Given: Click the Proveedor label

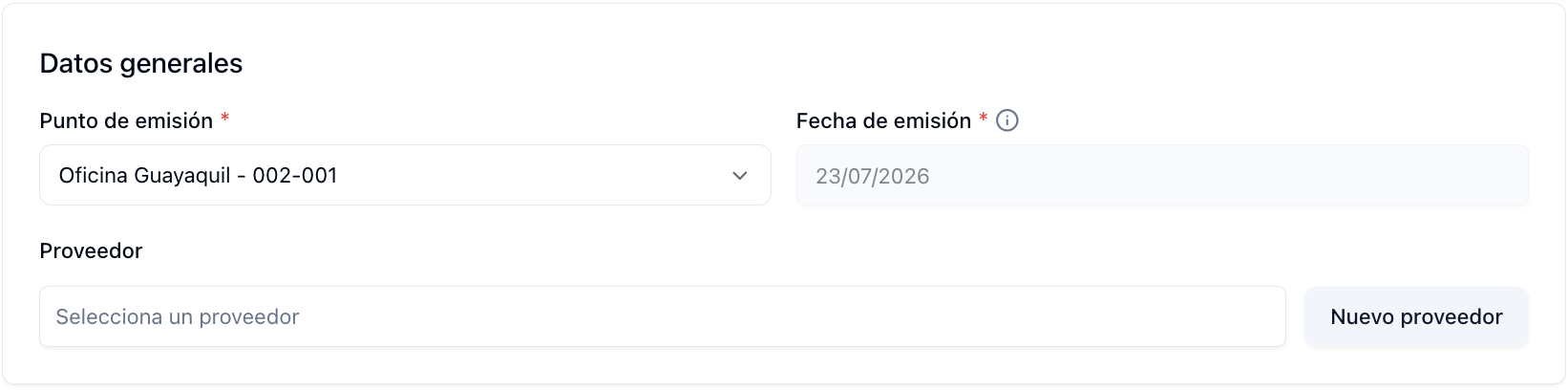Looking at the screenshot, I should pyautogui.click(x=91, y=250).
